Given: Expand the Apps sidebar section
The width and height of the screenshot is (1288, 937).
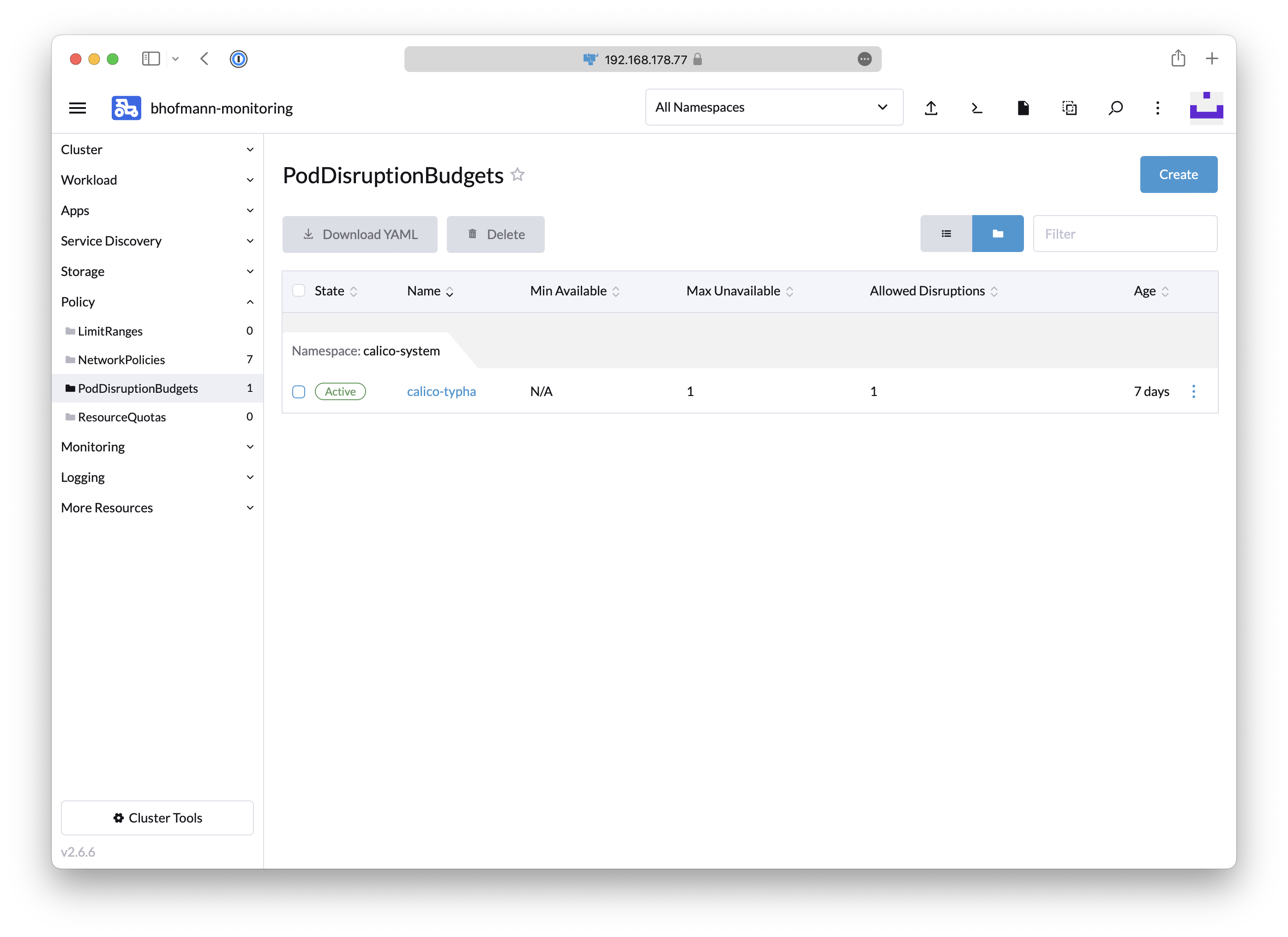Looking at the screenshot, I should coord(157,210).
